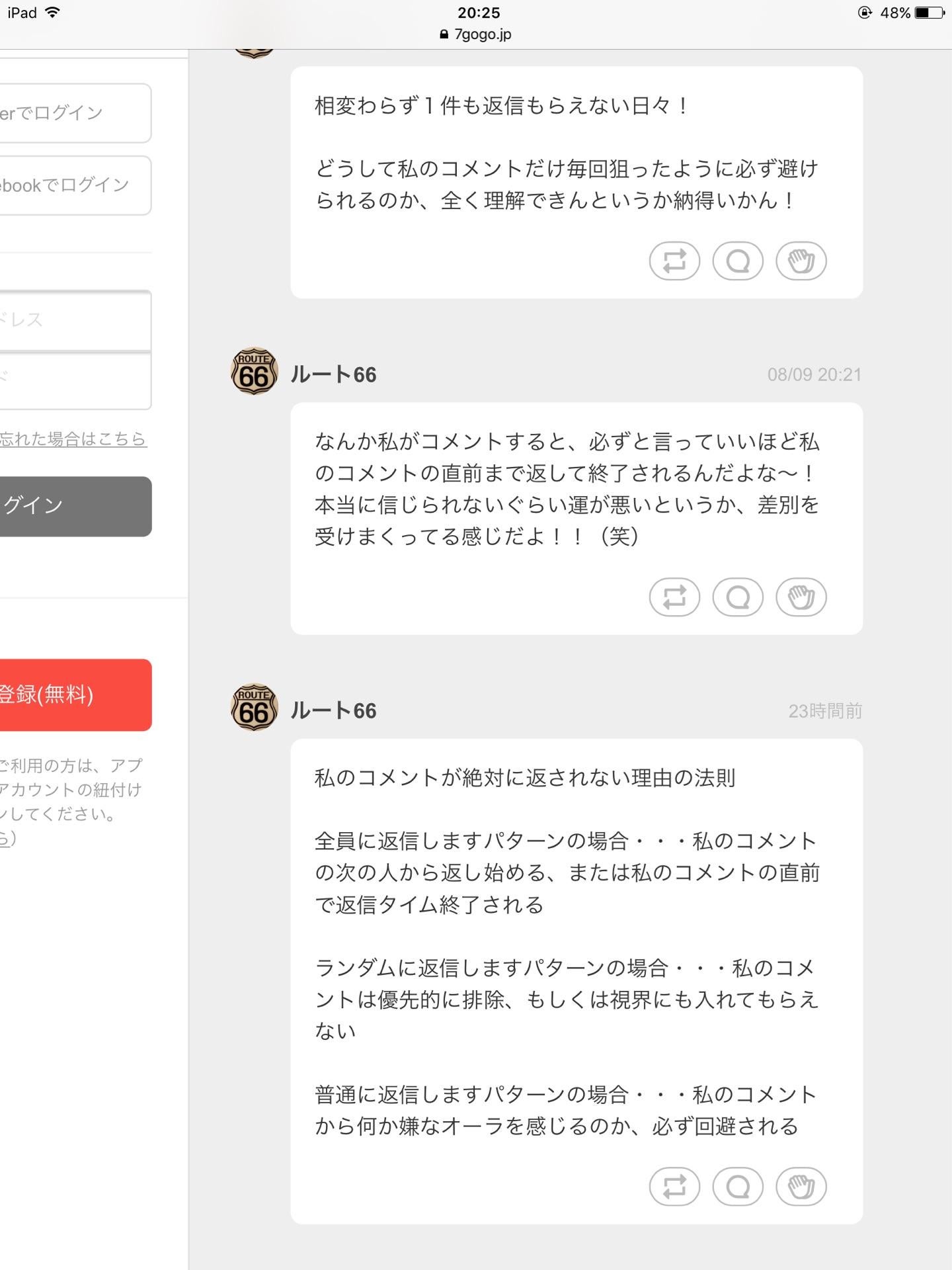Tap the text 相変わらず1件も返信もらえない日々！
The width and height of the screenshot is (952, 1270).
pos(502,106)
